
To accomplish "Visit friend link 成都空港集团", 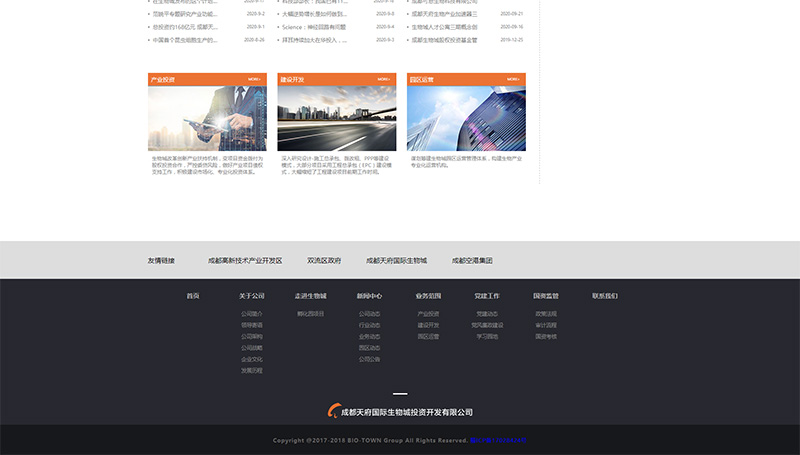I will pyautogui.click(x=472, y=261).
